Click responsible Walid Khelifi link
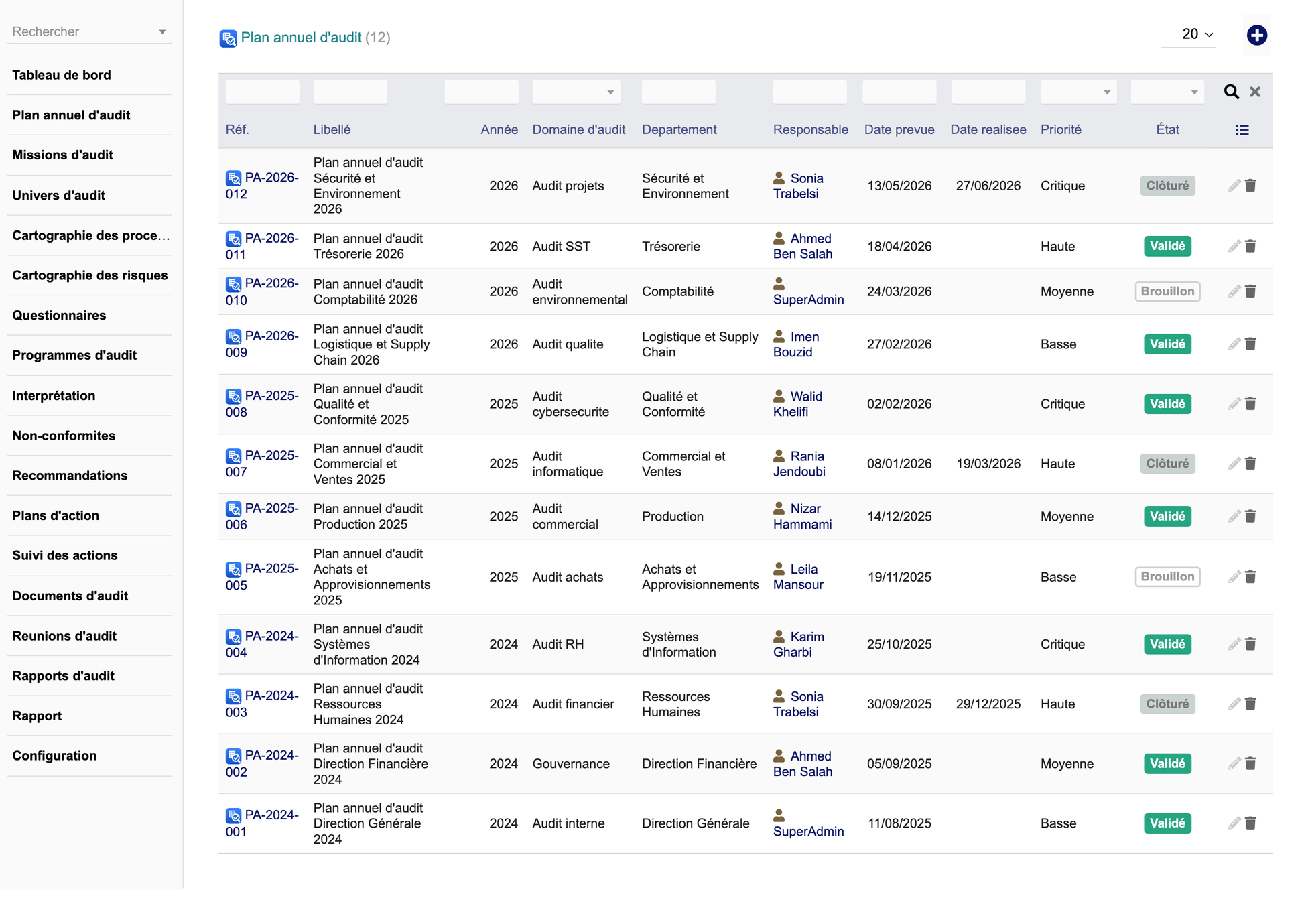This screenshot has width=1304, height=924. pos(797,404)
